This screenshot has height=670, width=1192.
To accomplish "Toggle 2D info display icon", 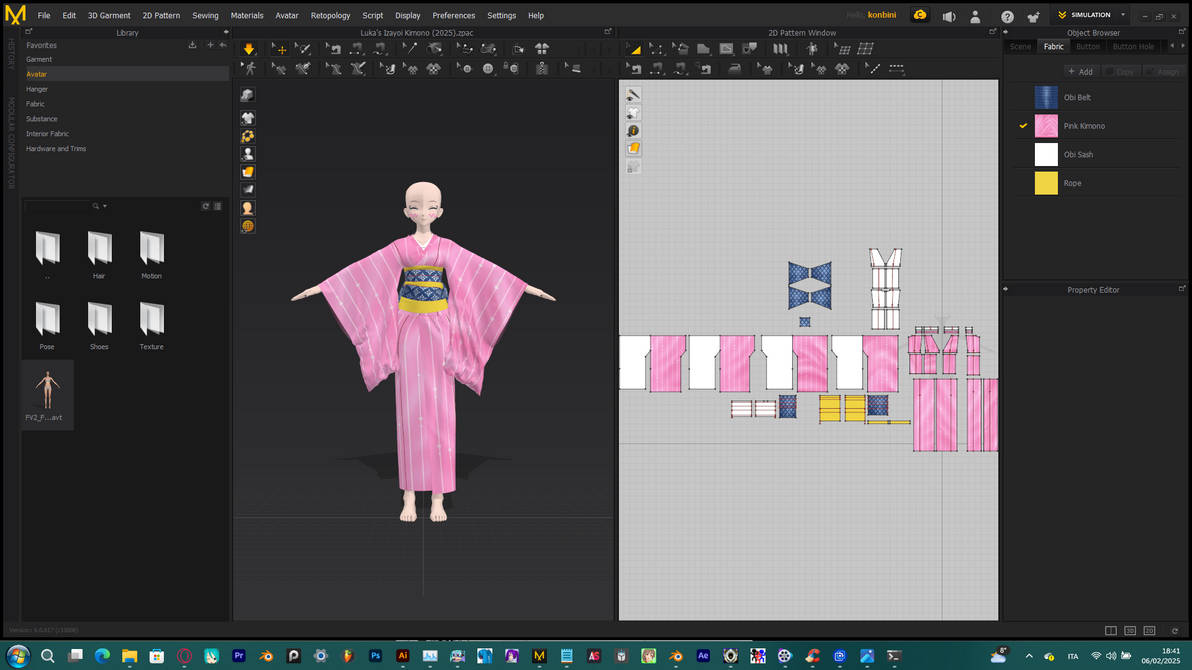I will (632, 131).
